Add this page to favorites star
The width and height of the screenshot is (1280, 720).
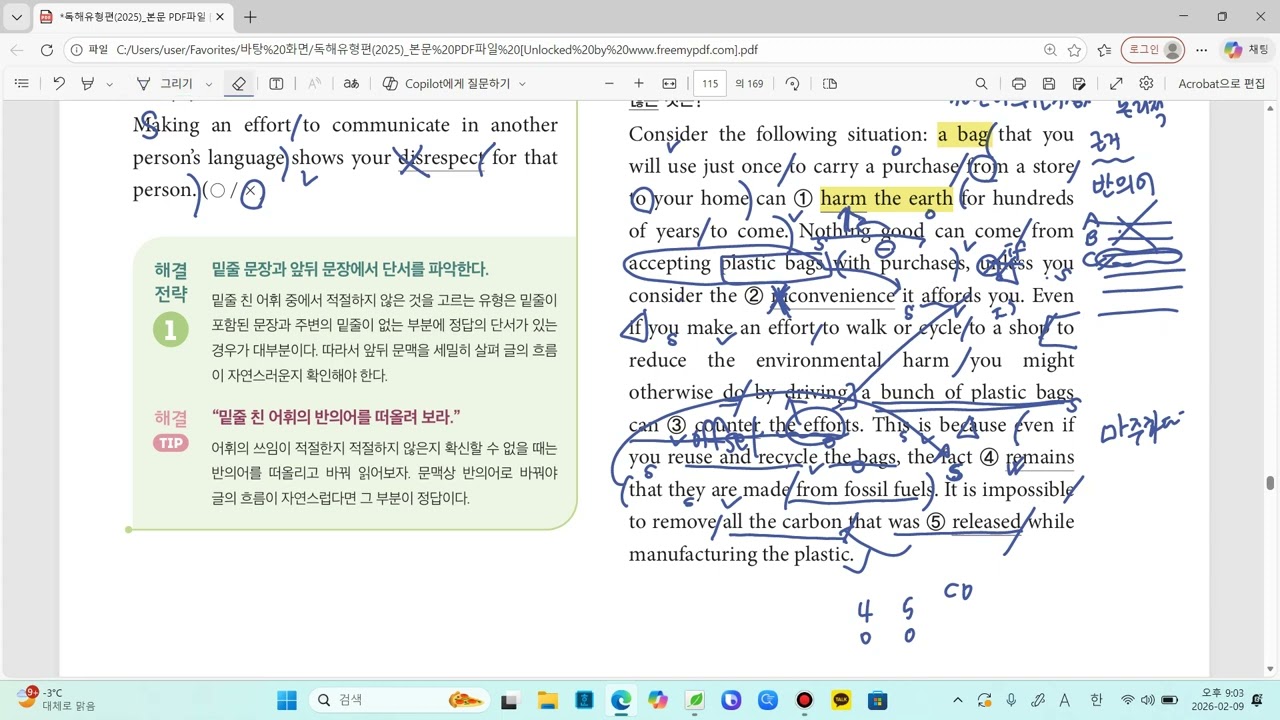[x=1074, y=50]
